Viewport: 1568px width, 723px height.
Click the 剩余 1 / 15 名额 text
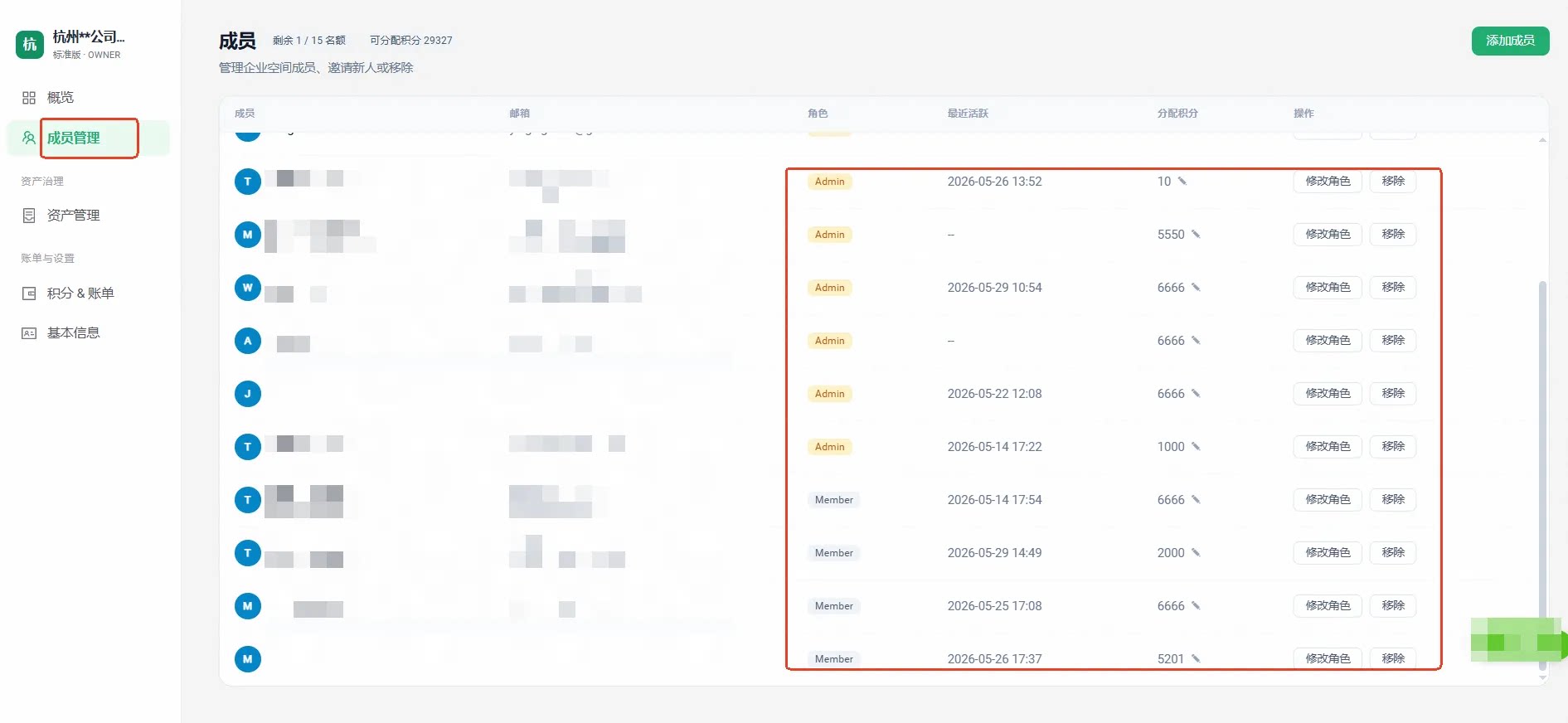(309, 41)
